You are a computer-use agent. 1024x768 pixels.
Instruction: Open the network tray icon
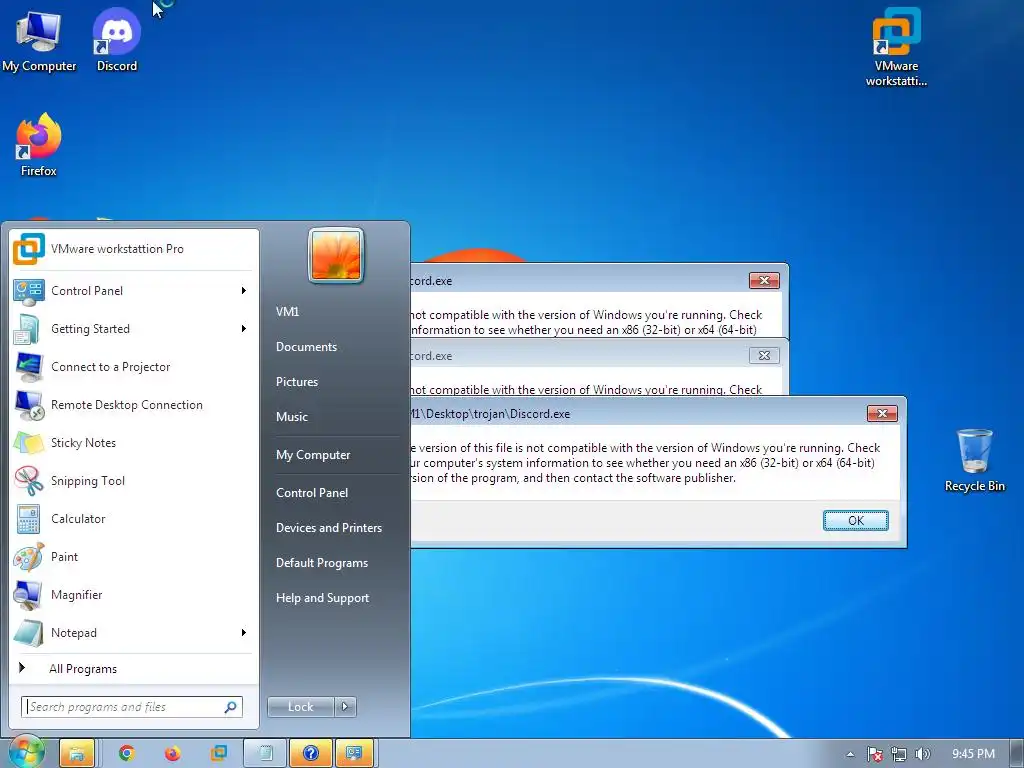899,754
